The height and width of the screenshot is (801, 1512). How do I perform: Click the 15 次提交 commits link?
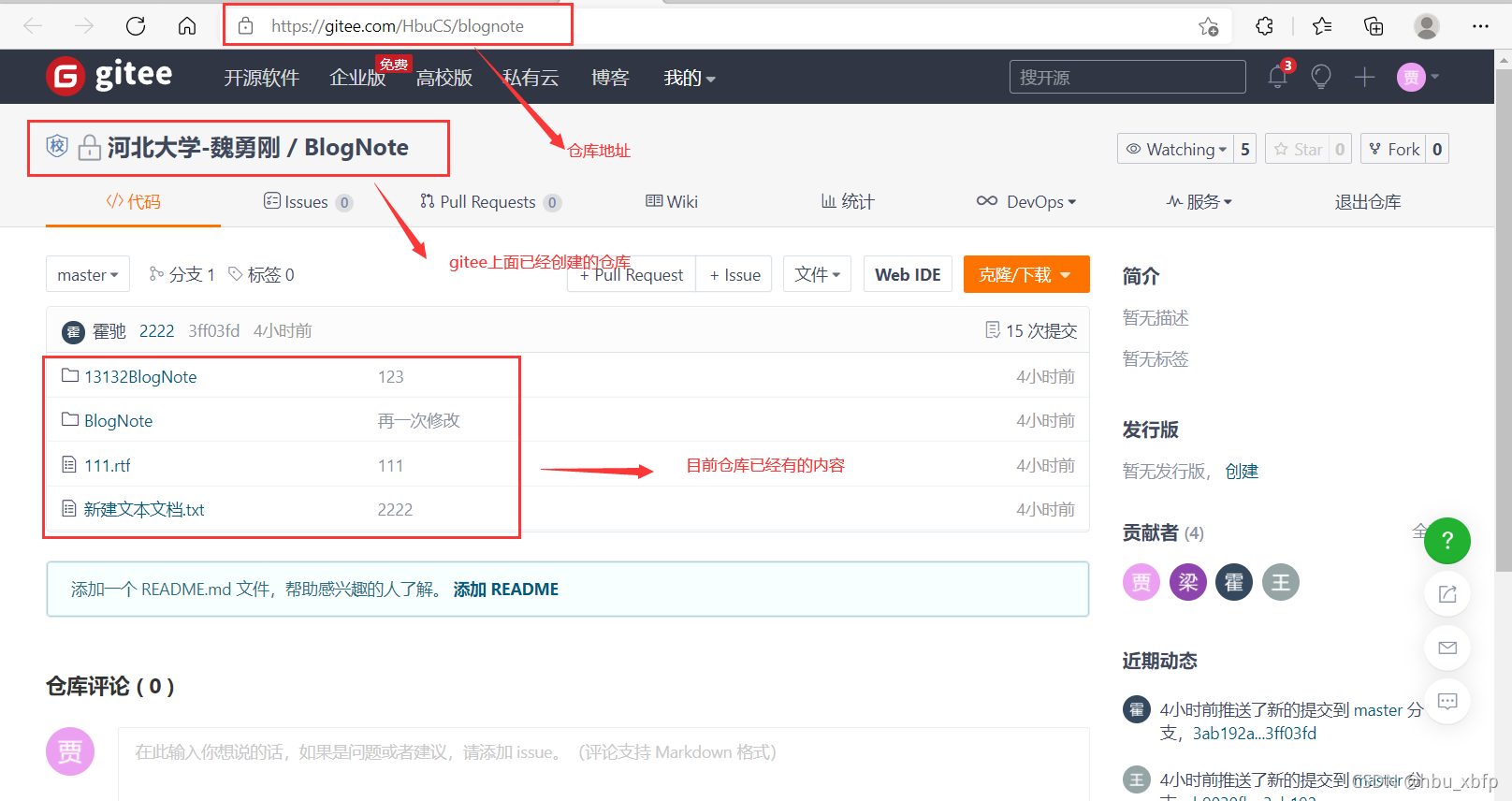[1031, 330]
